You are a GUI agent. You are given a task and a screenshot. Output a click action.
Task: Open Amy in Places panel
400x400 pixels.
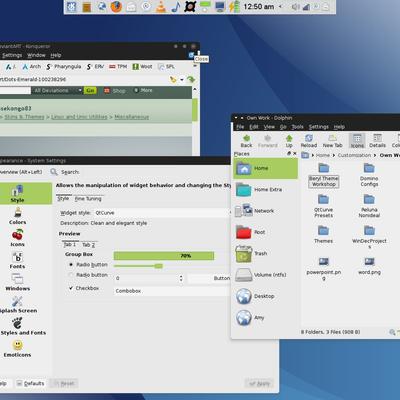(x=265, y=318)
